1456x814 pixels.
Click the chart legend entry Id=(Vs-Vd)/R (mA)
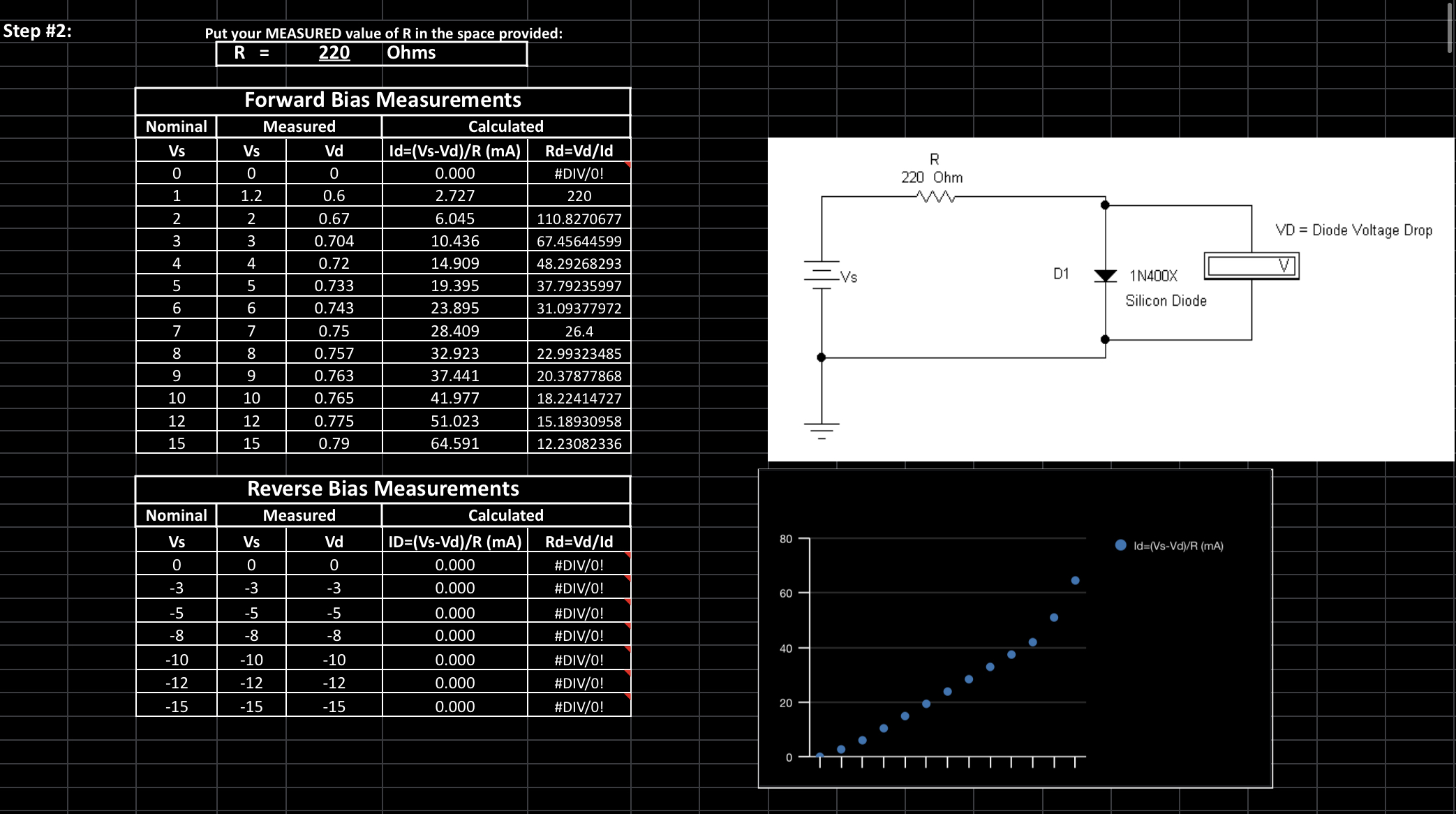pyautogui.click(x=1170, y=546)
